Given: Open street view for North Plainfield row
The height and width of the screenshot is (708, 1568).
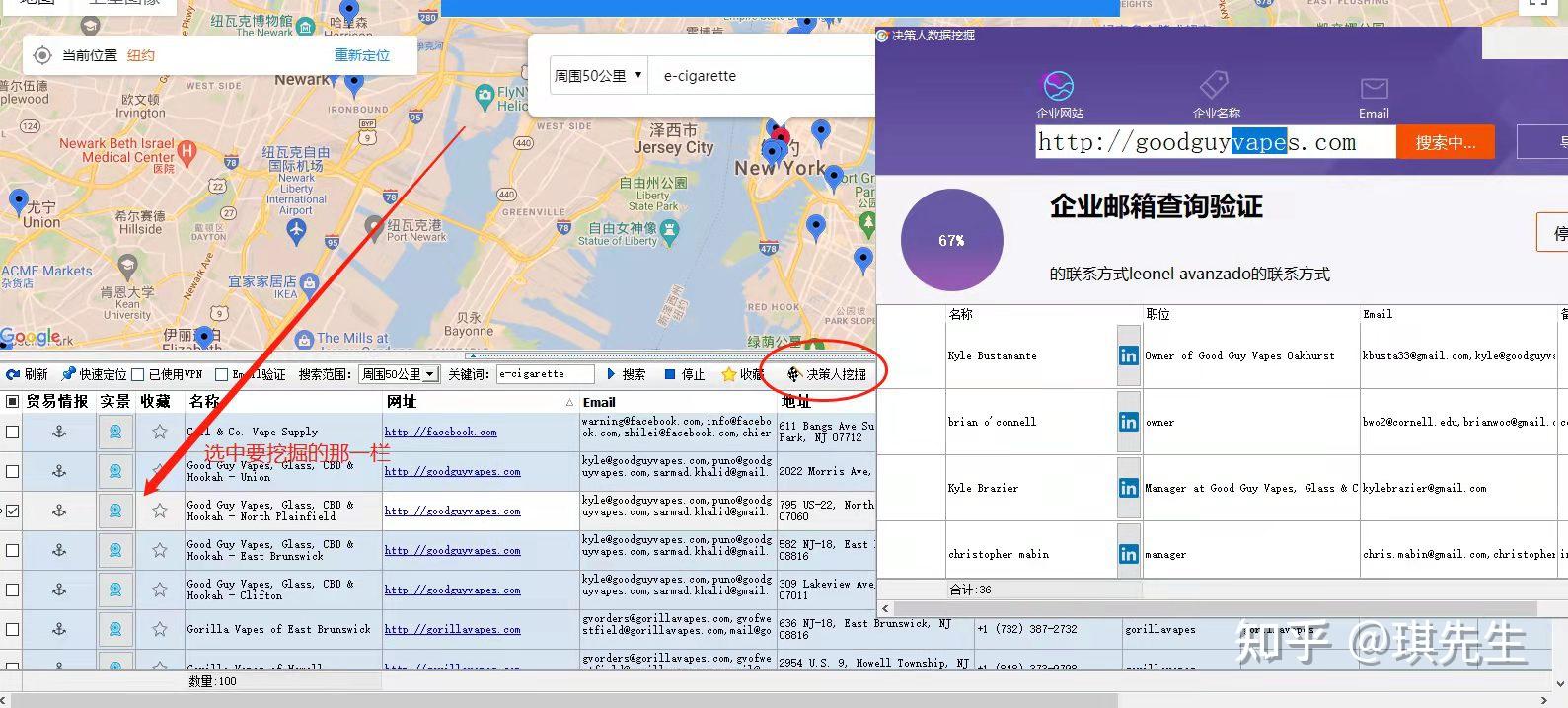Looking at the screenshot, I should [x=115, y=511].
